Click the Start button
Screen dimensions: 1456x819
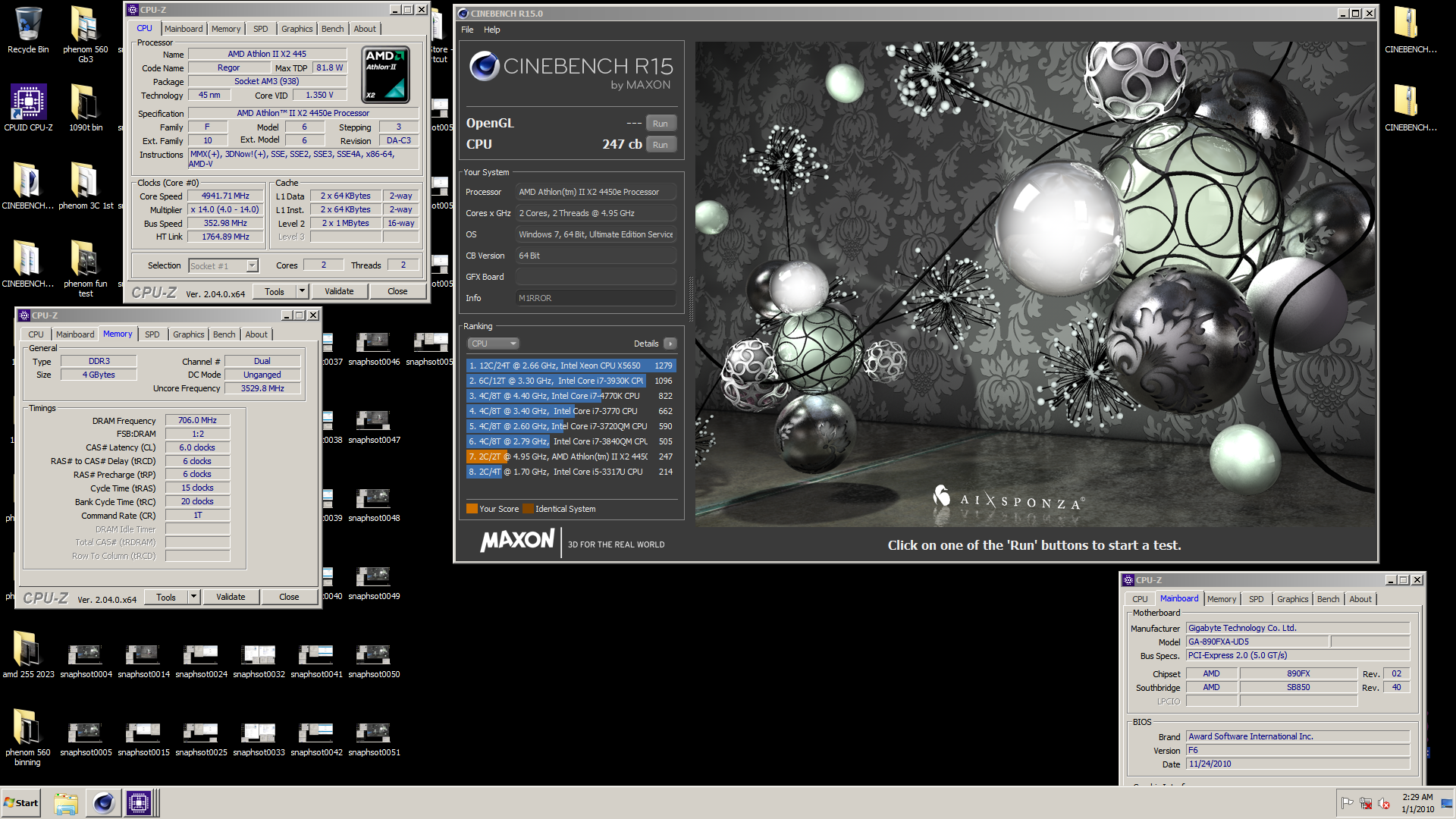pyautogui.click(x=21, y=803)
